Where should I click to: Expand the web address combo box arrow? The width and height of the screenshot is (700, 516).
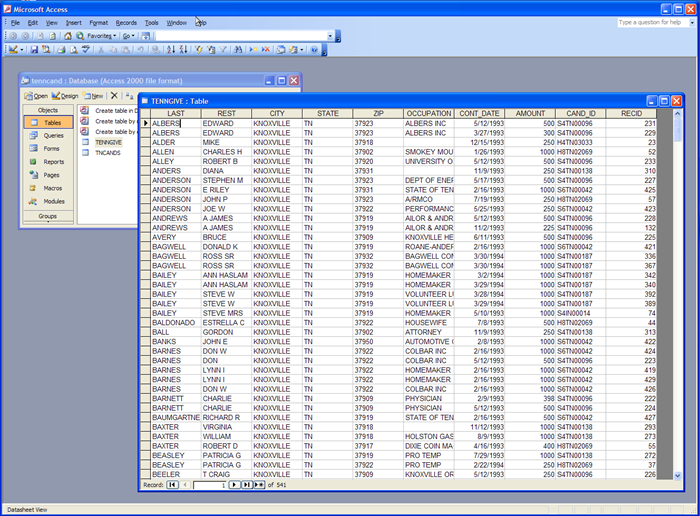[330, 36]
